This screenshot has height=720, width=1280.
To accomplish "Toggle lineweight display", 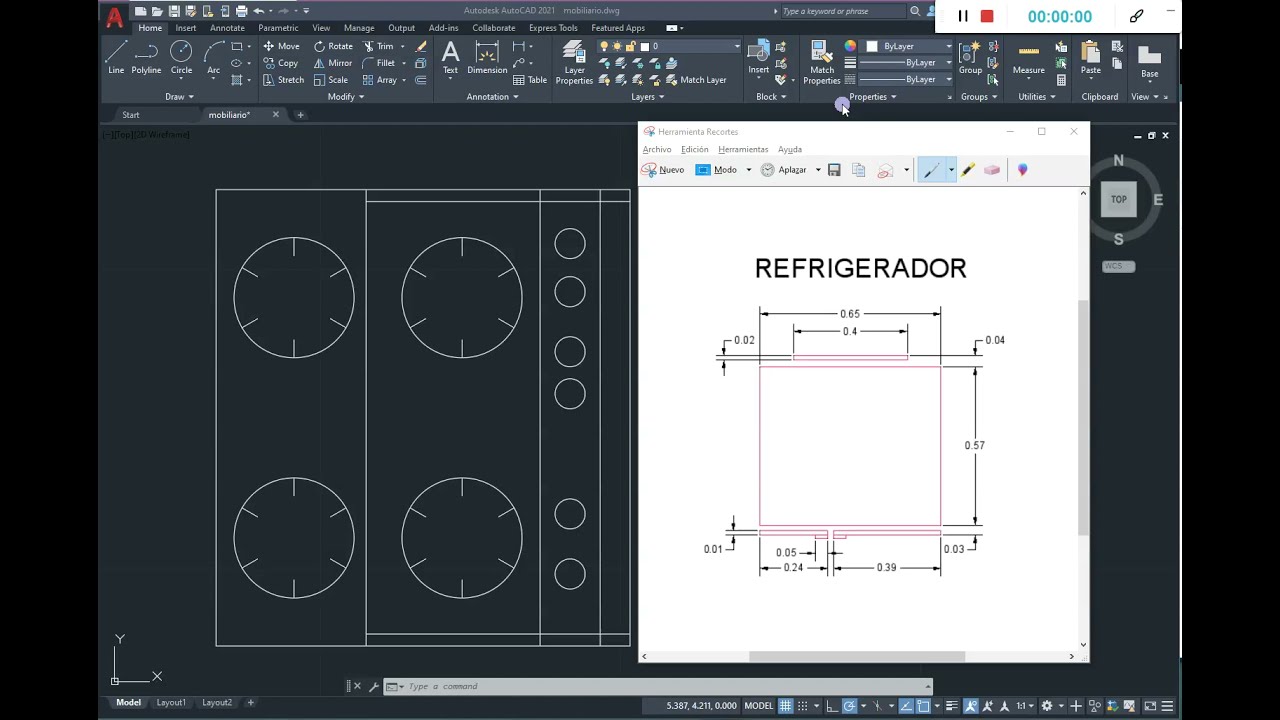I will click(x=952, y=706).
